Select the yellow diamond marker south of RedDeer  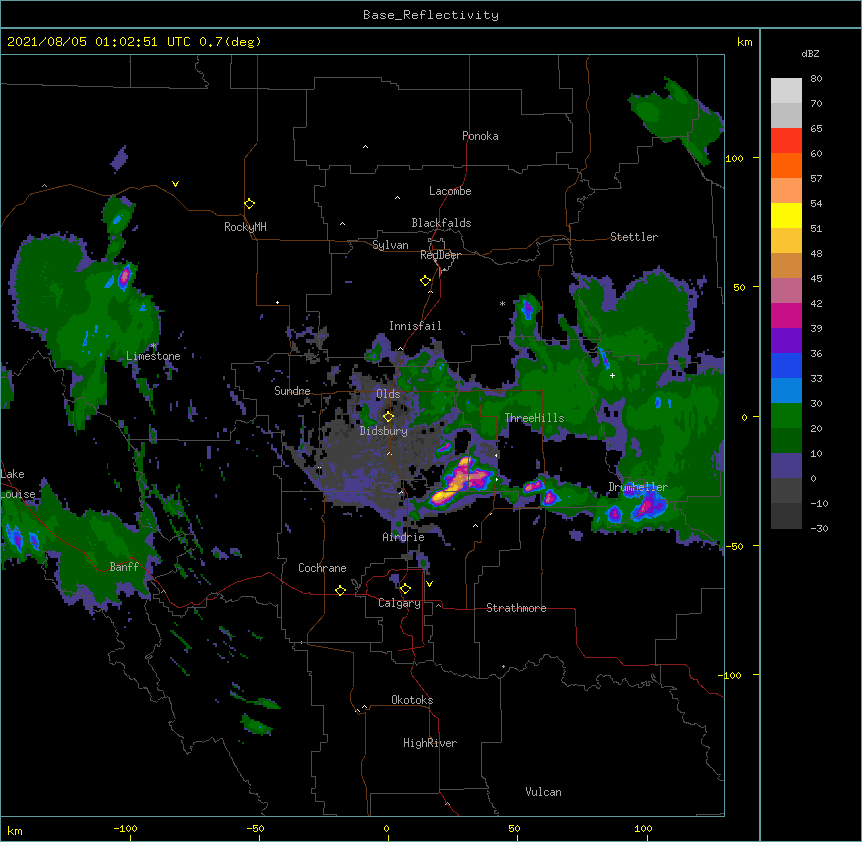click(426, 281)
